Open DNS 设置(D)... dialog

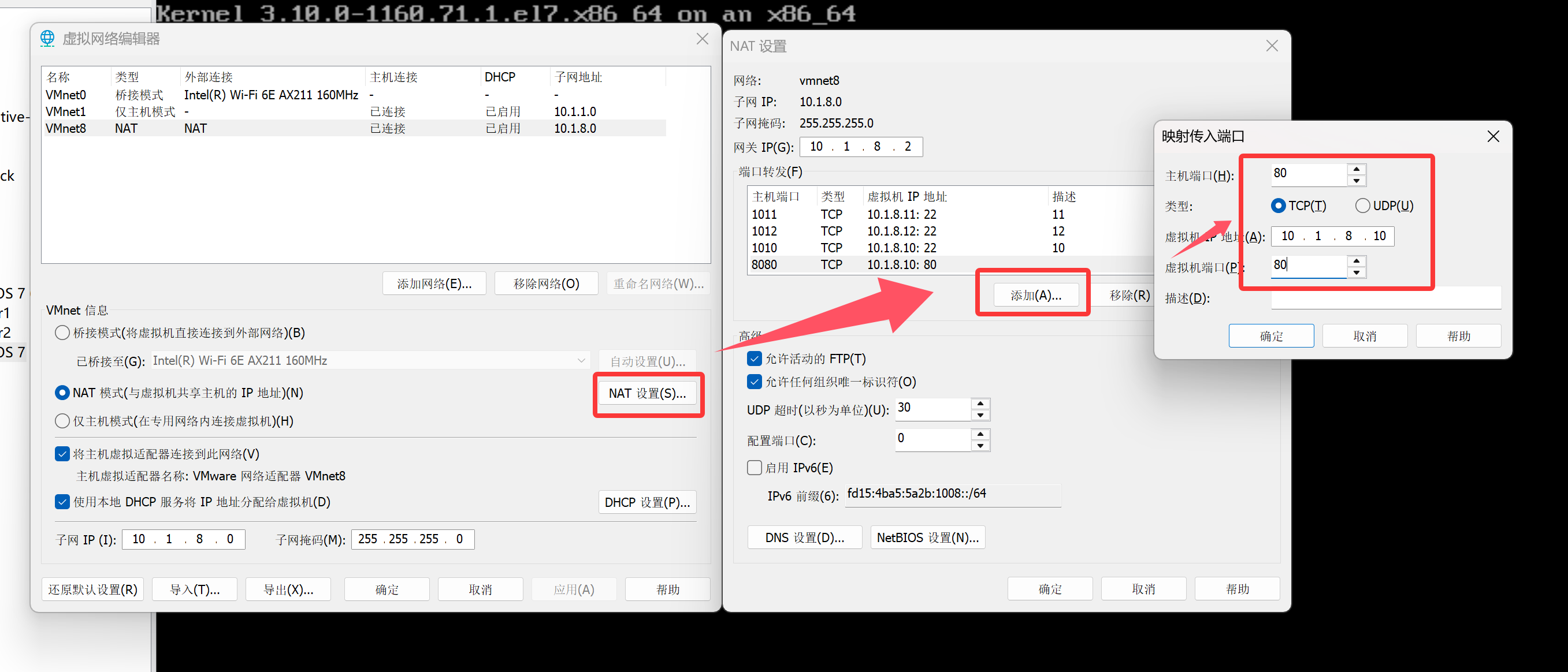(x=804, y=537)
